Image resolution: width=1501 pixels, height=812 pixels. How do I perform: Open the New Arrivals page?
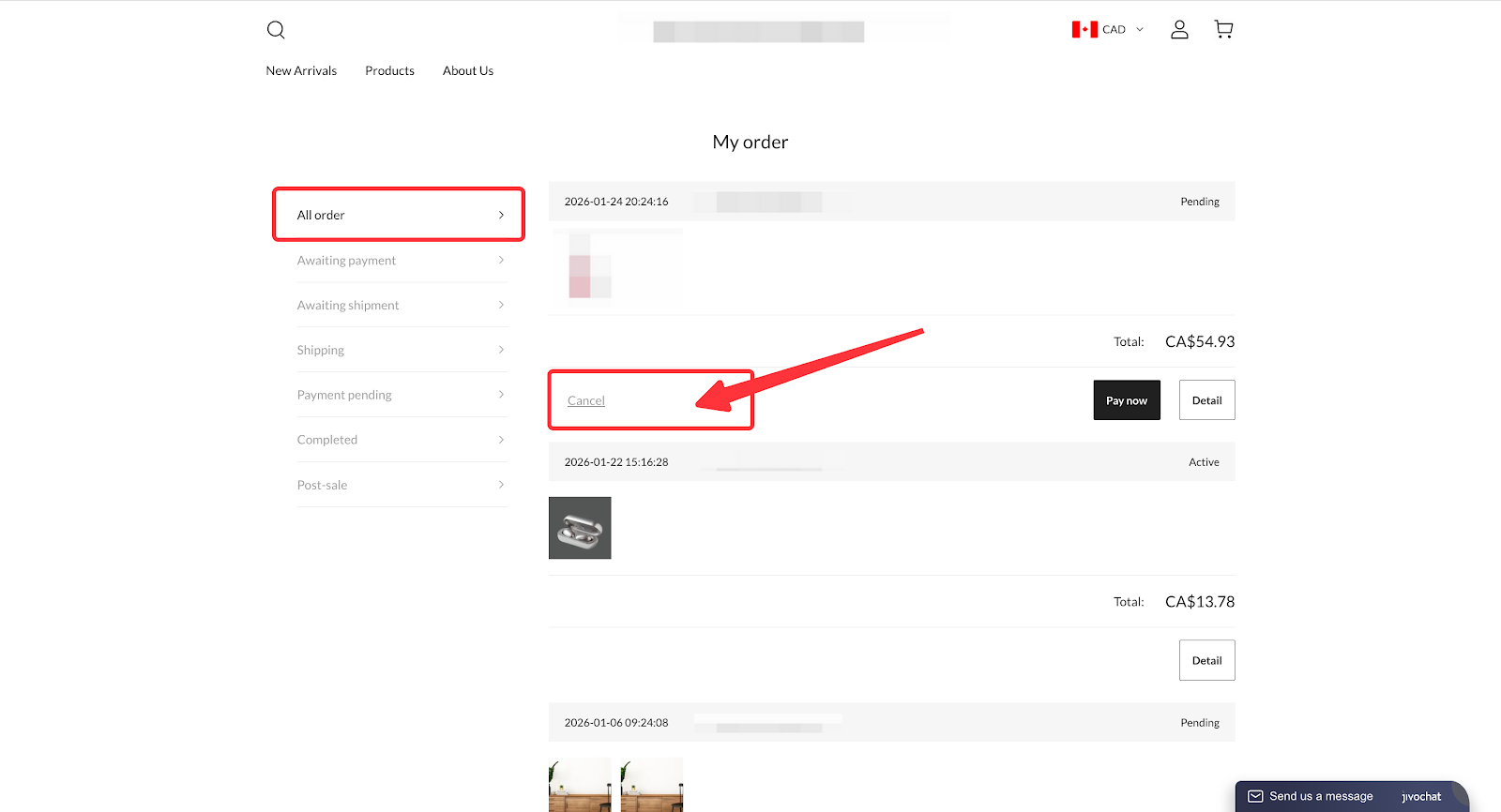(301, 71)
